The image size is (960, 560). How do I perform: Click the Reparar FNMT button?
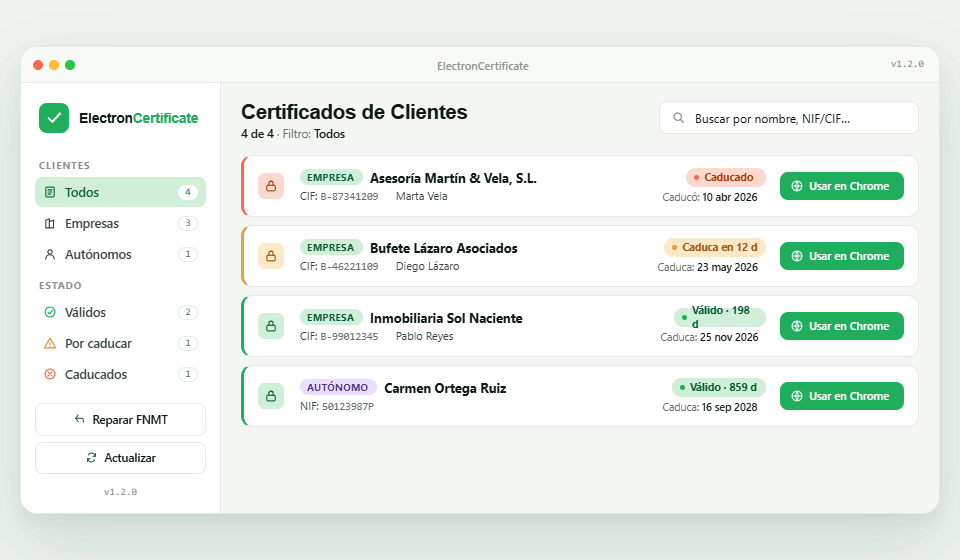pos(121,419)
